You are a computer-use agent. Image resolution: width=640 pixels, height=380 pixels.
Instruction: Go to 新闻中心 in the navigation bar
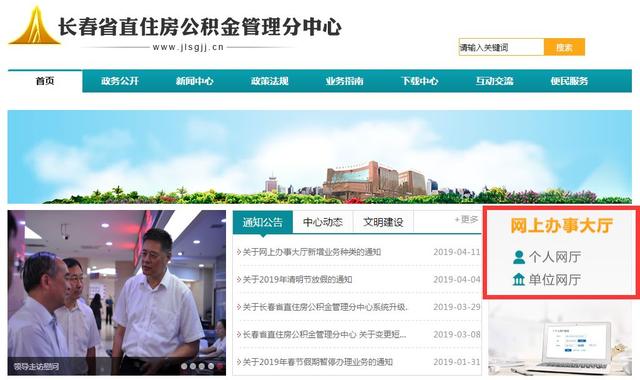click(x=195, y=81)
